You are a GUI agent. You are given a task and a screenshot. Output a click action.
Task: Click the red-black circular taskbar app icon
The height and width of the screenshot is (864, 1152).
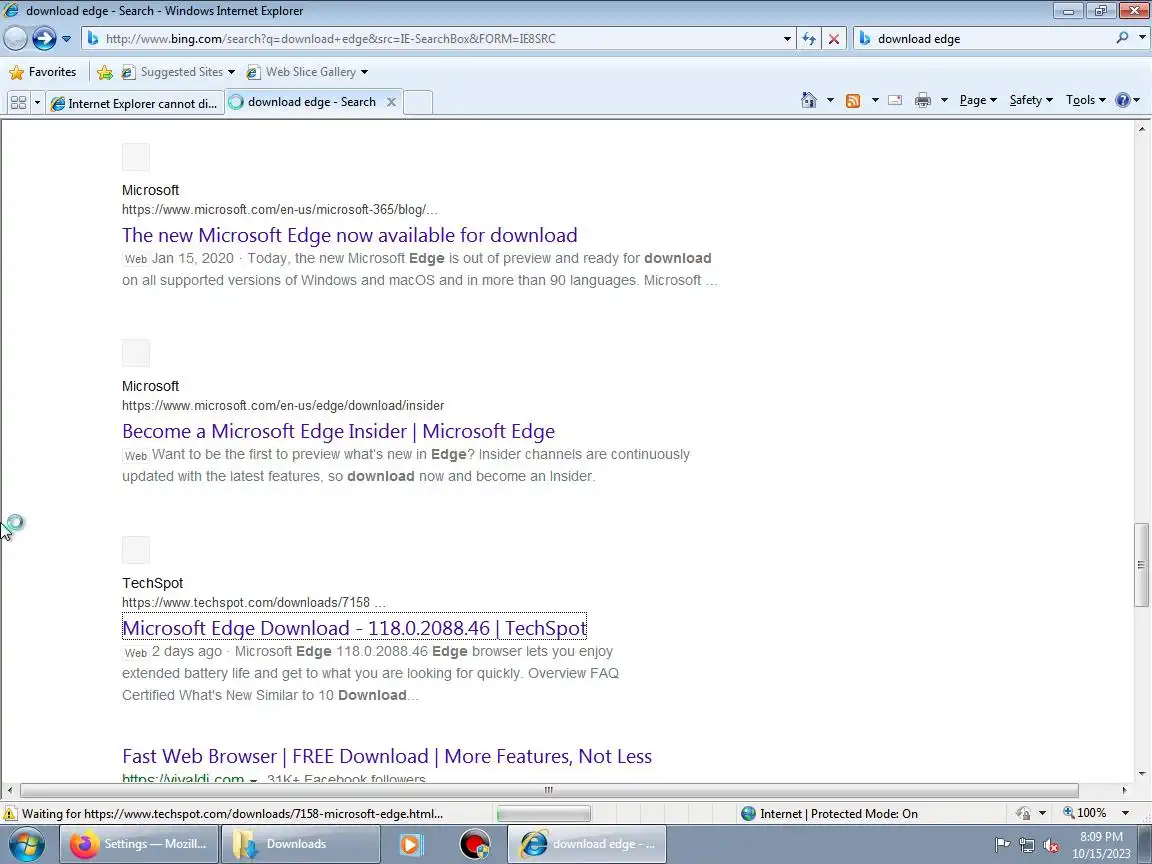(475, 844)
